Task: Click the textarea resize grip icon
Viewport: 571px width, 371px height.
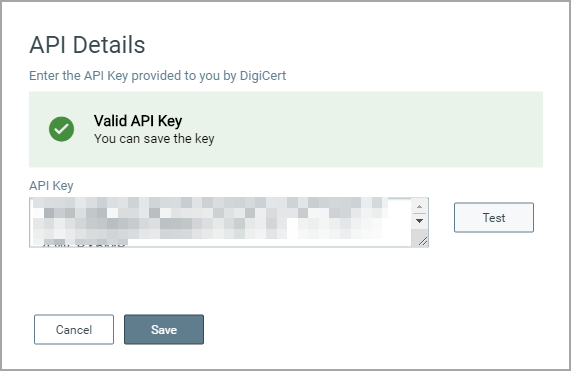Action: point(423,241)
